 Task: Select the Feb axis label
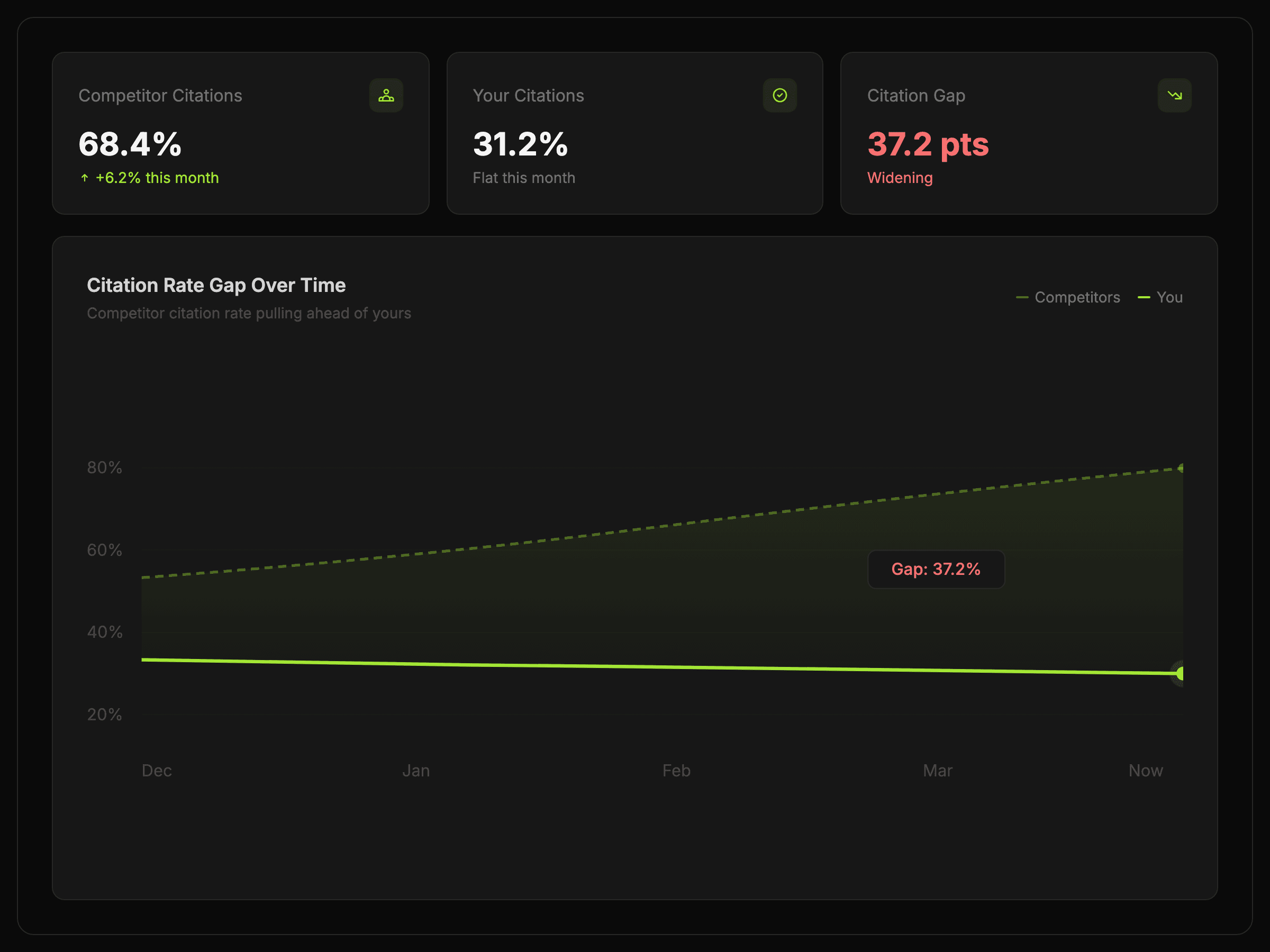click(676, 770)
